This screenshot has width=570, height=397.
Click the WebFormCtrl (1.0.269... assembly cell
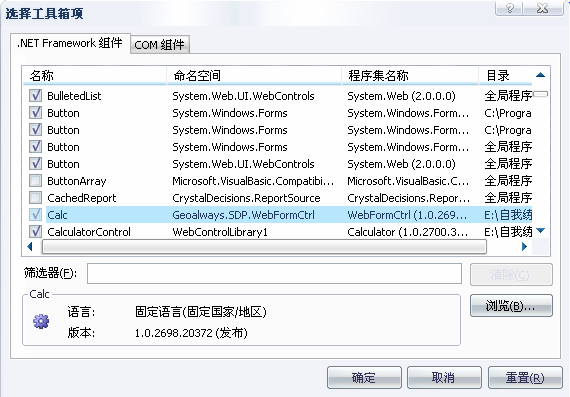[407, 215]
